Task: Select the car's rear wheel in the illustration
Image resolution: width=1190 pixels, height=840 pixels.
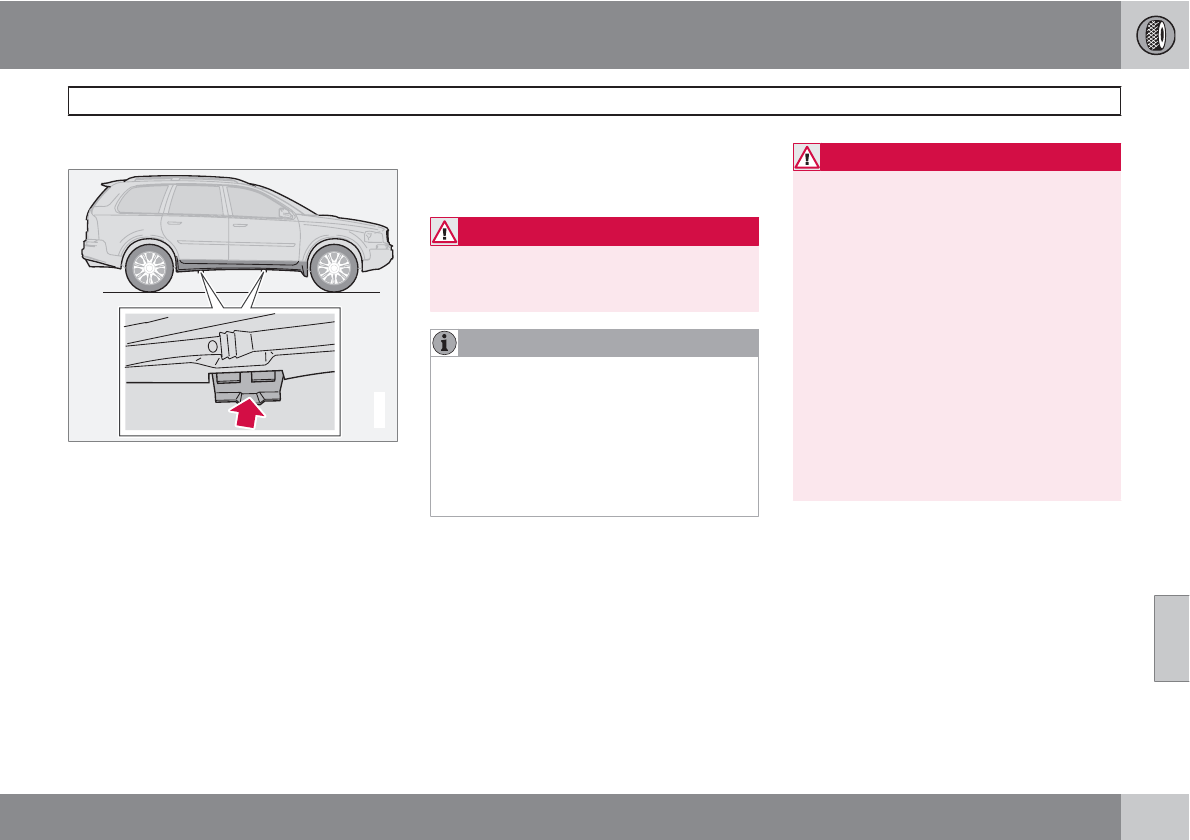Action: tap(152, 268)
